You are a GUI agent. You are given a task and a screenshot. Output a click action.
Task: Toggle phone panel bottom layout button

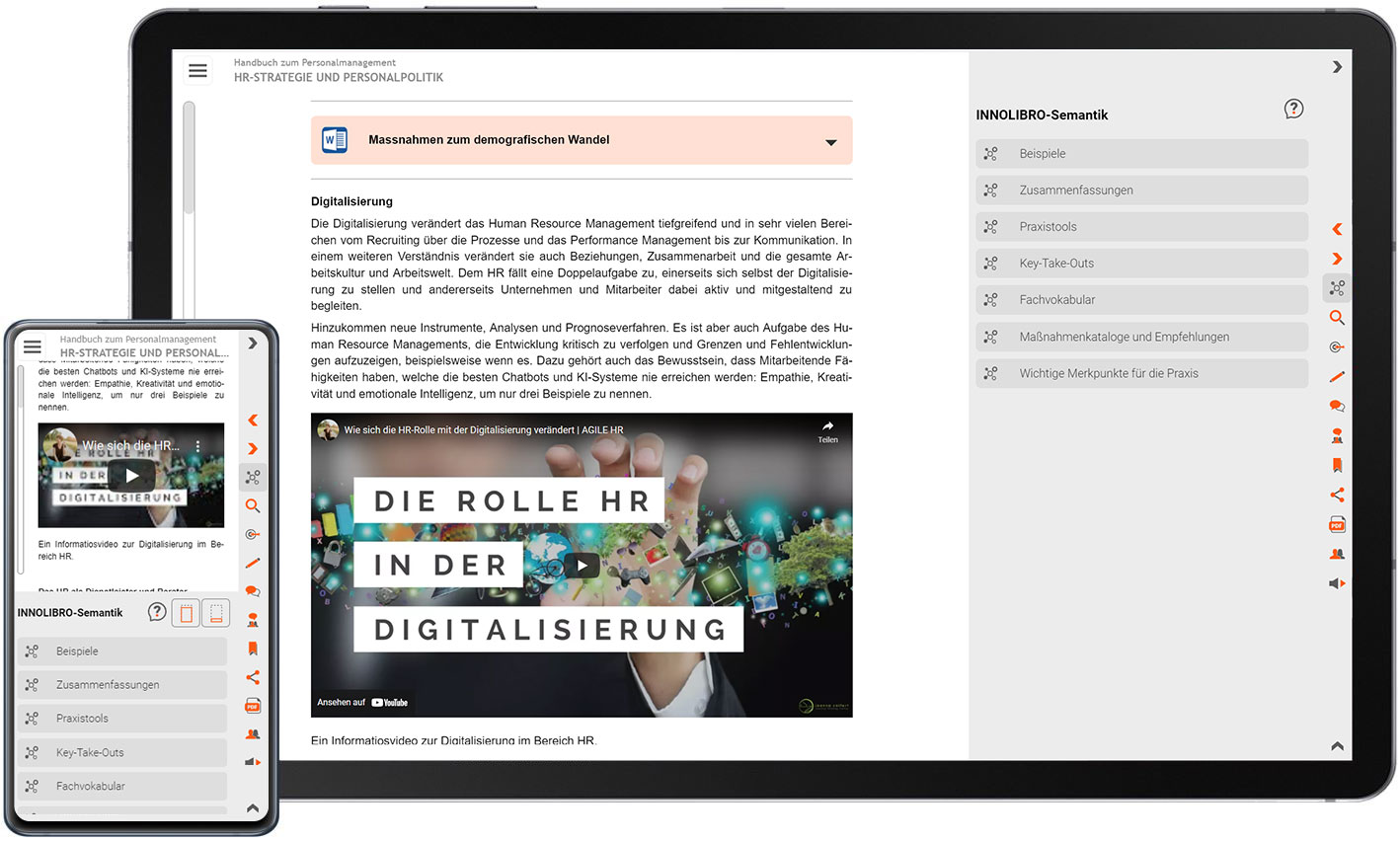click(216, 613)
